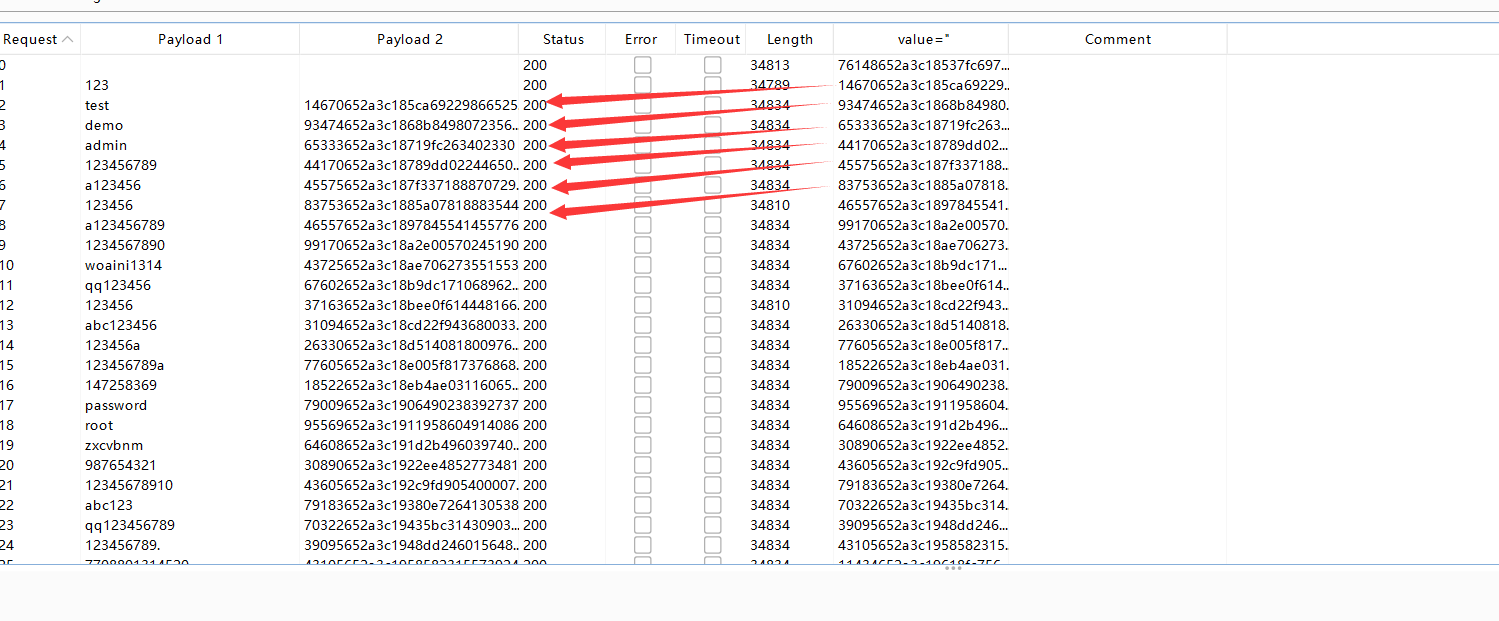Select the row with payload demo
This screenshot has height=621, width=1499.
tap(614, 125)
